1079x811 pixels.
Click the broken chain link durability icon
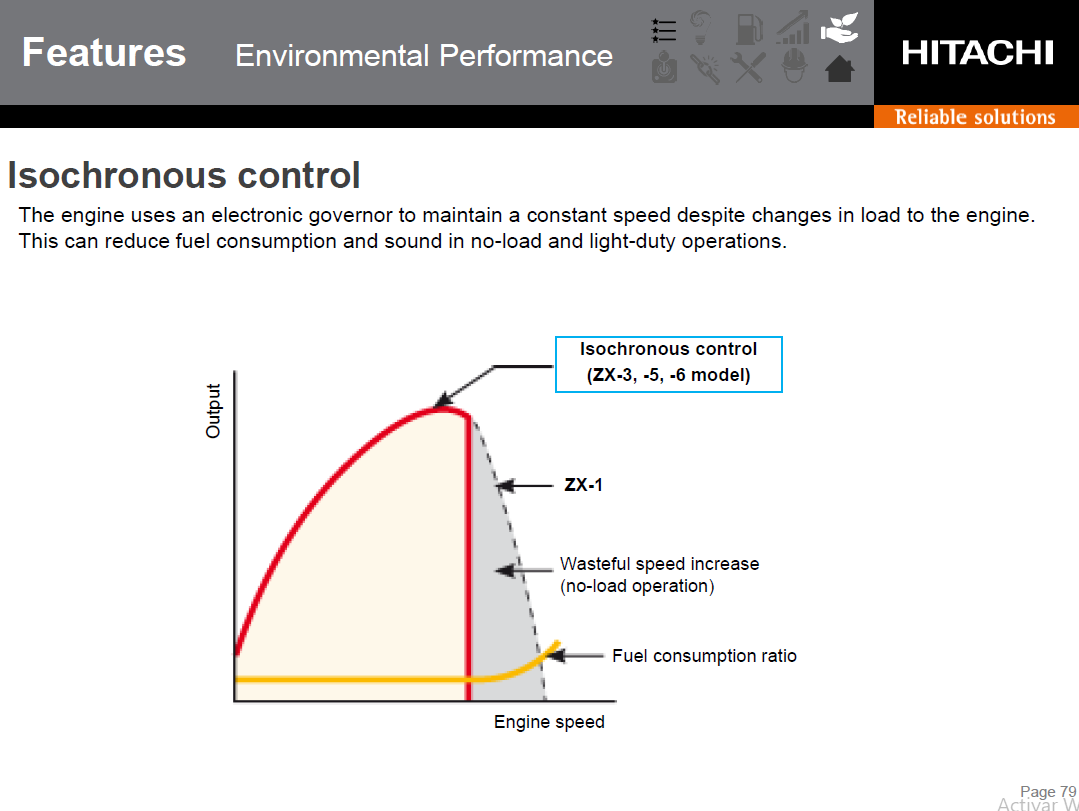pos(705,69)
